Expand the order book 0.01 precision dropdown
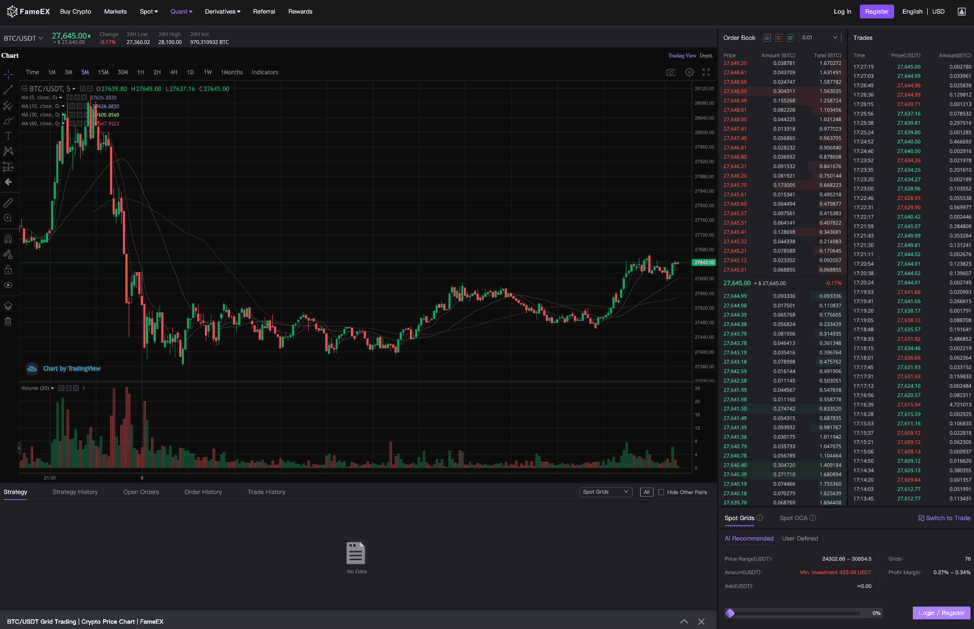The width and height of the screenshot is (974, 629). 819,38
